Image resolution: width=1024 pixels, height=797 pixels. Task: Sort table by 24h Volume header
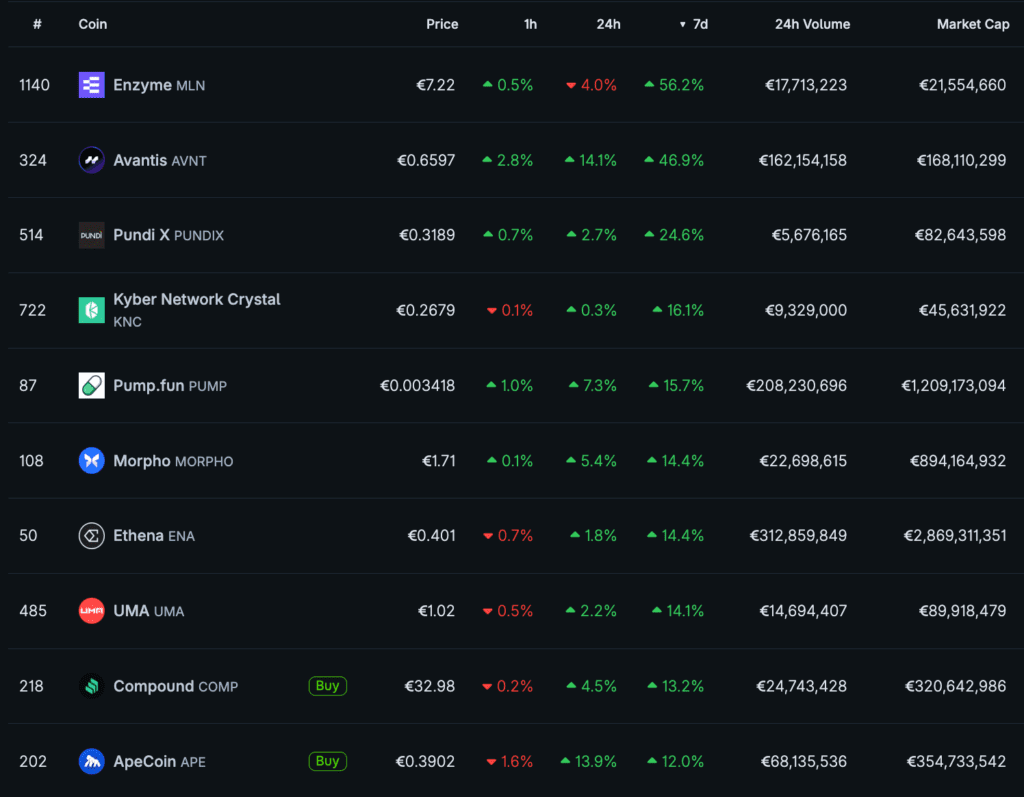(812, 24)
